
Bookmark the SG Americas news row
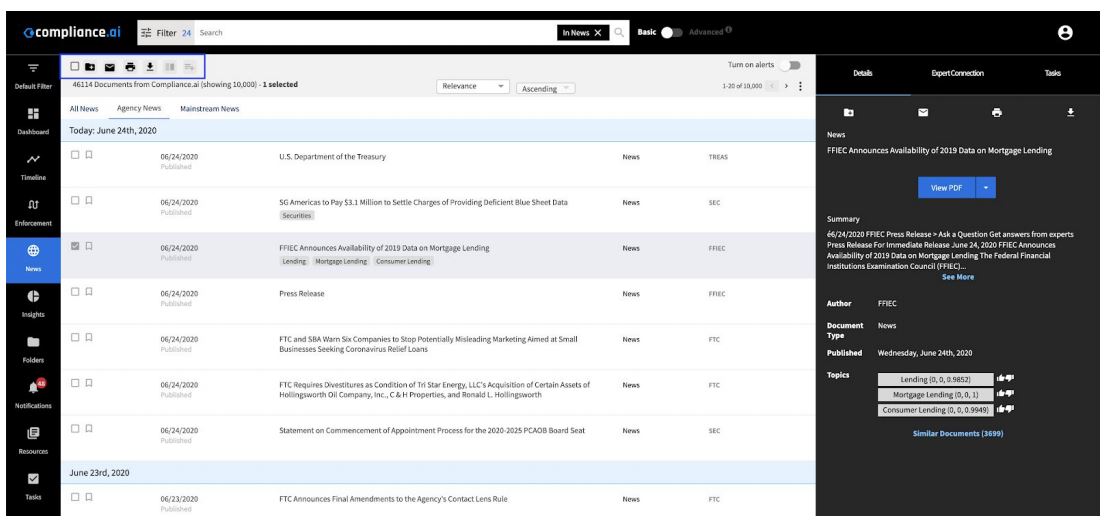coord(89,200)
